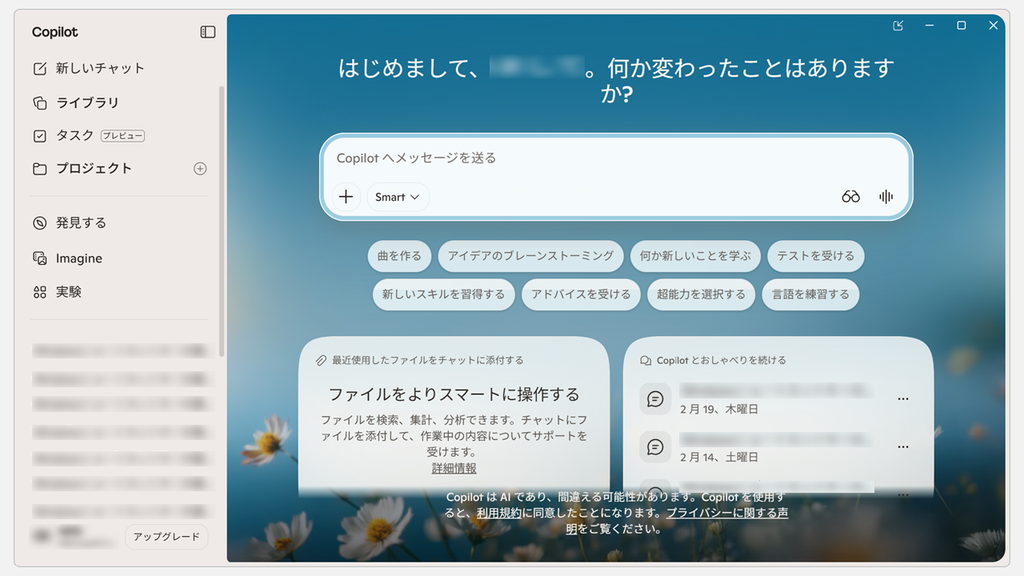The height and width of the screenshot is (576, 1024).
Task: Open the ライブラリ section
Action: (76, 103)
